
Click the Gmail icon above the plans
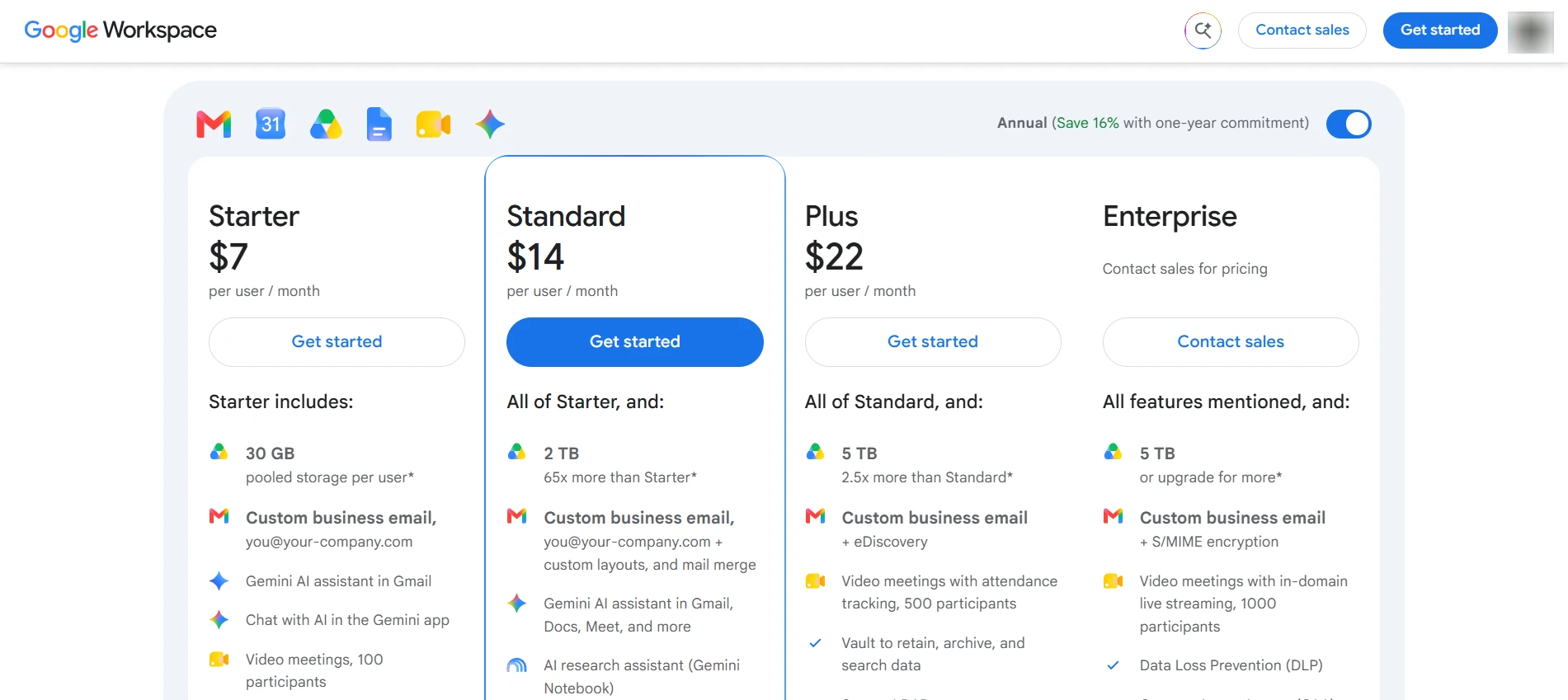point(214,124)
